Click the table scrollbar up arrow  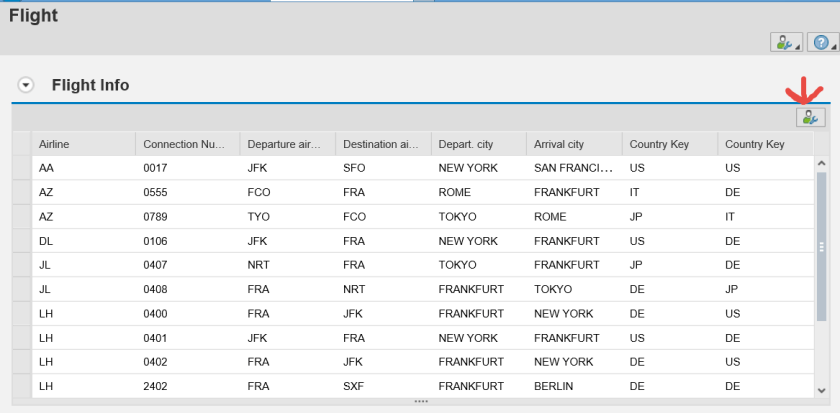822,163
